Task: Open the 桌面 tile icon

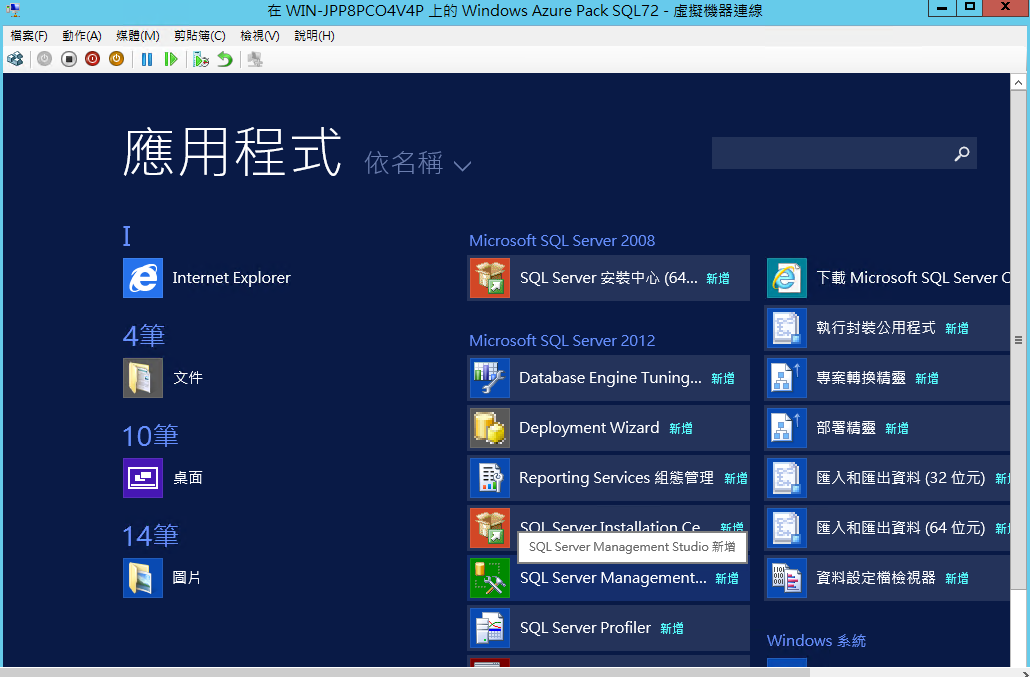Action: 143,477
